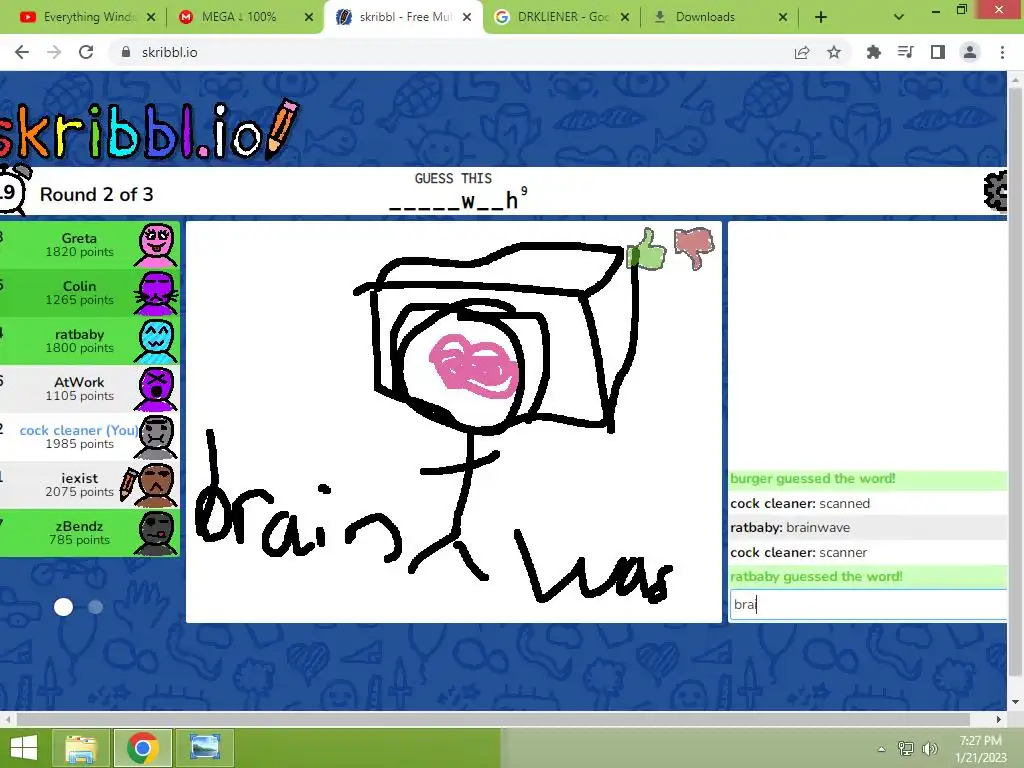Click the vertical page scrollbar
This screenshot has width=1024, height=768.
coord(1015,382)
